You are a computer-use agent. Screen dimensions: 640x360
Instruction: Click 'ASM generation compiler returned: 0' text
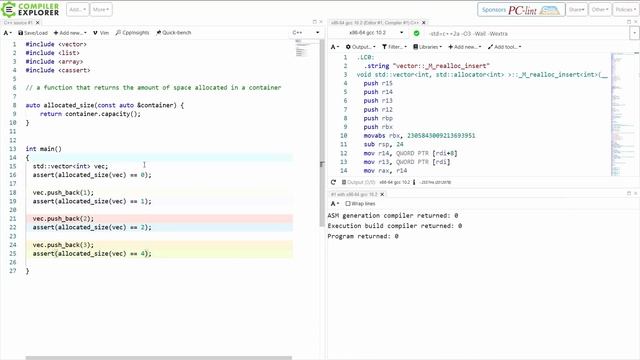coord(393,215)
